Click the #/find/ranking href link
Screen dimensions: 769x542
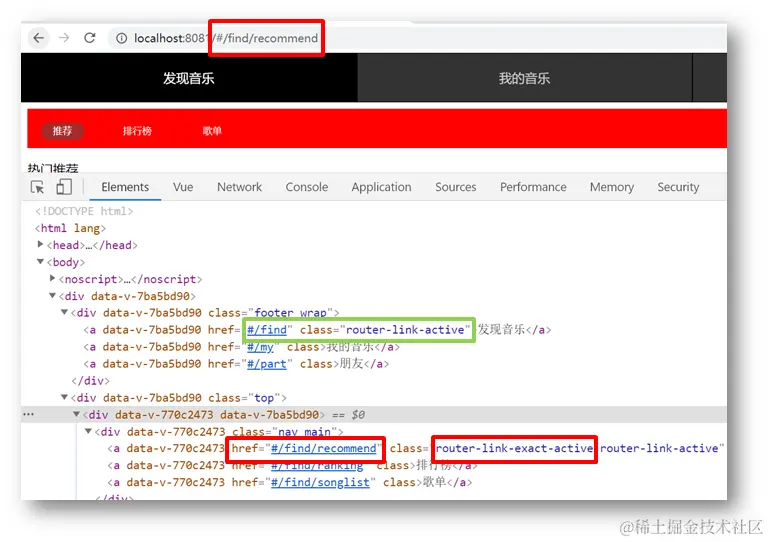[x=317, y=465]
